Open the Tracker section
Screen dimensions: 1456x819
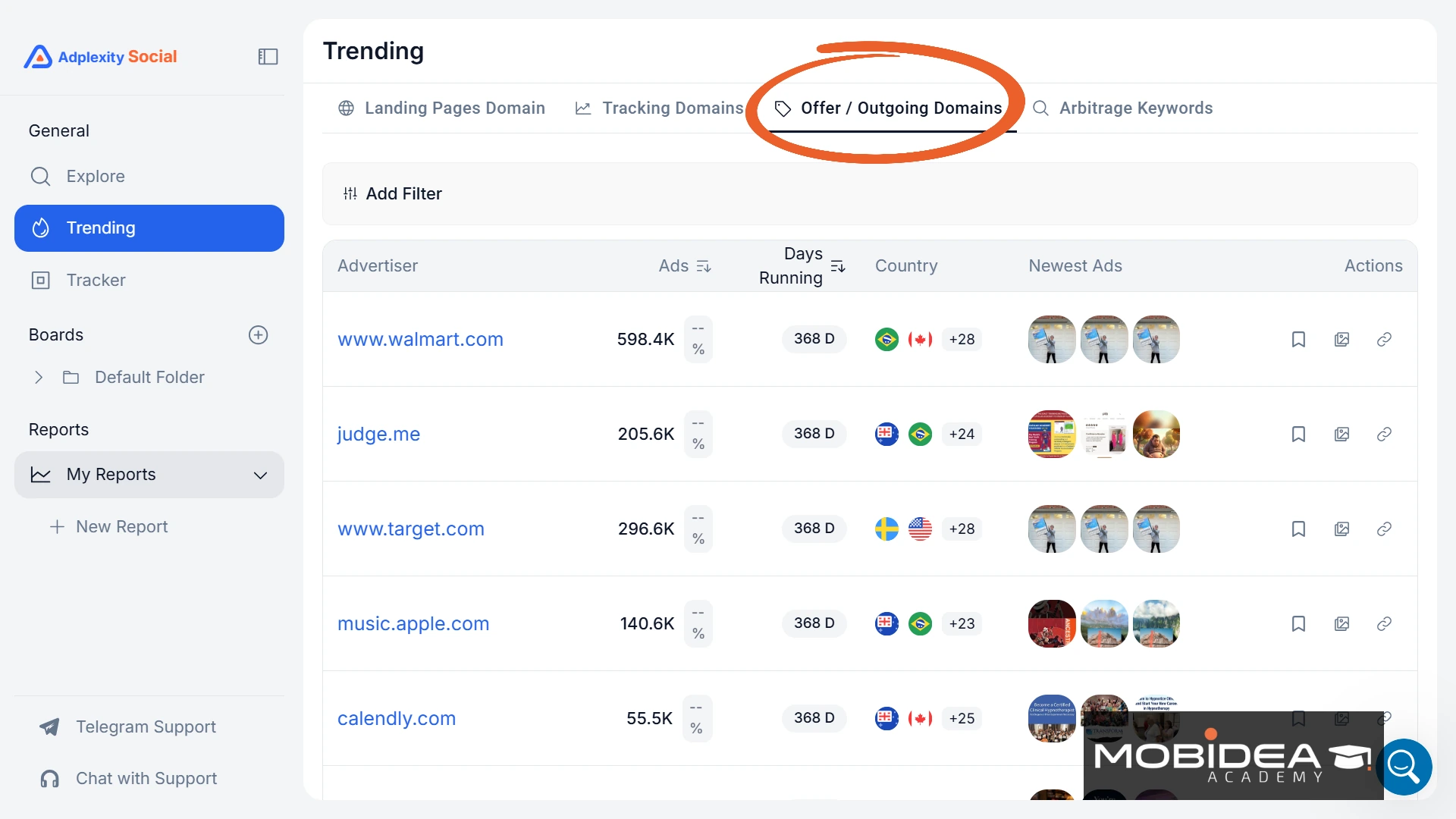pos(149,280)
